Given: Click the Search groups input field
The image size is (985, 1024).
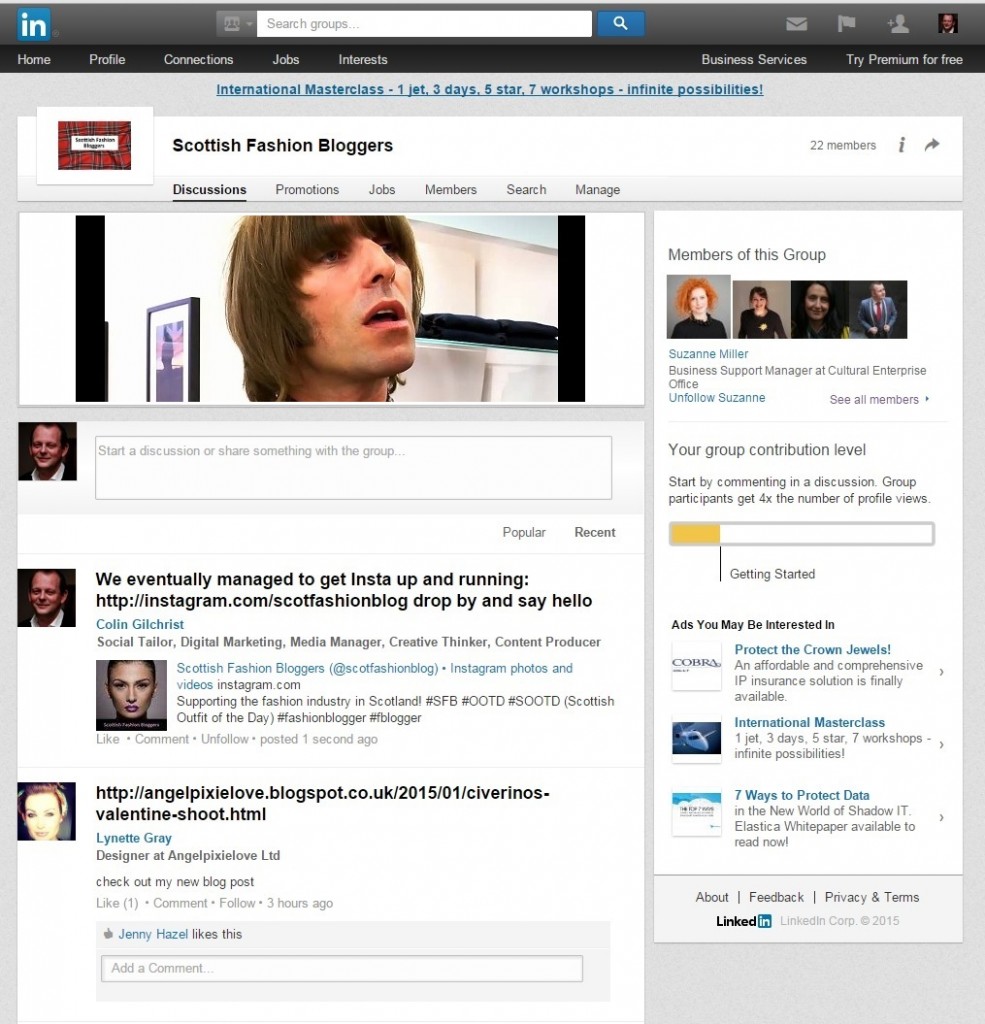Looking at the screenshot, I should pyautogui.click(x=424, y=24).
